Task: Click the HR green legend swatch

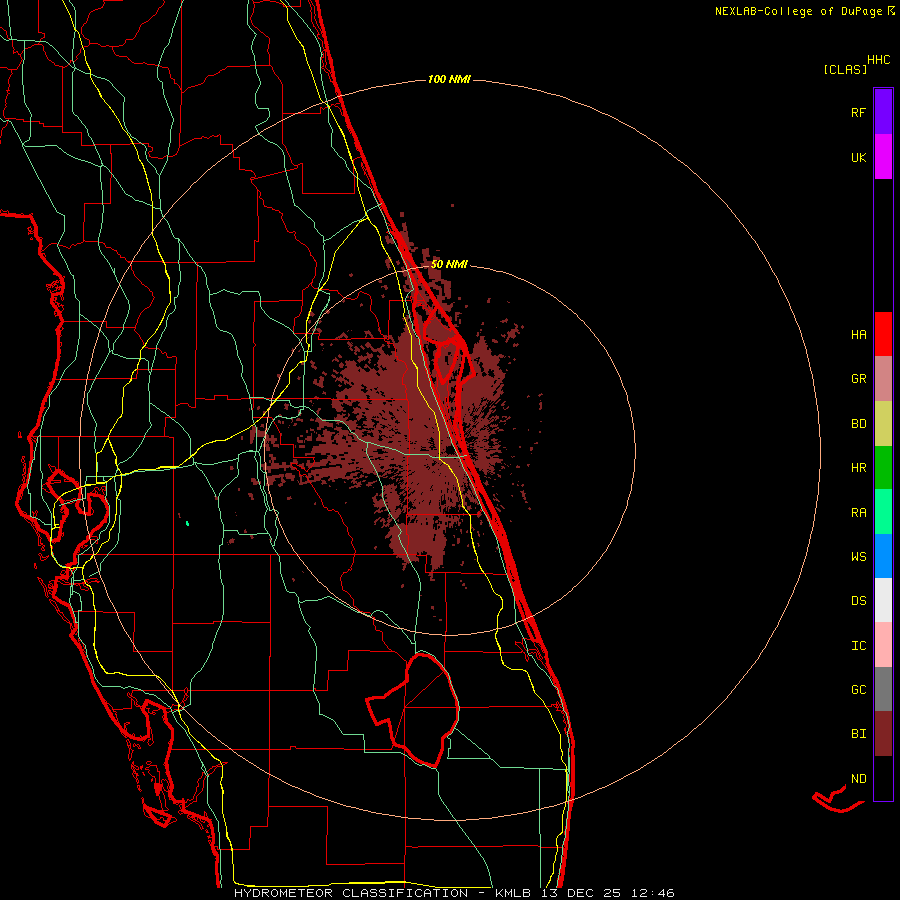Action: [883, 468]
